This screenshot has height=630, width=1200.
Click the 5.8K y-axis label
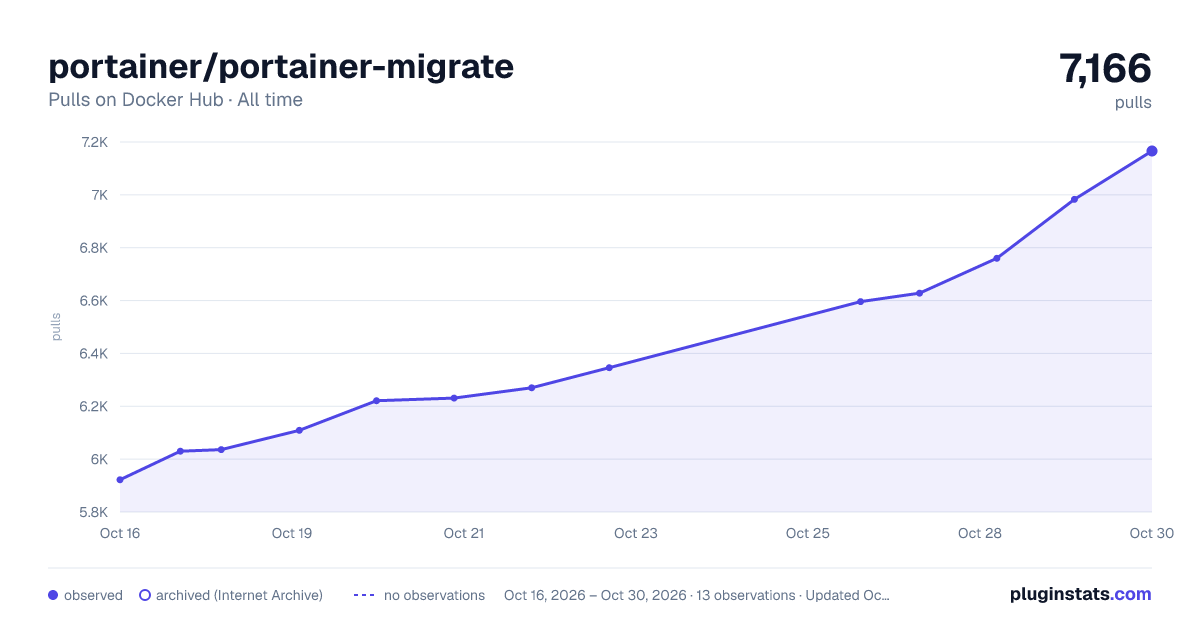[x=94, y=512]
